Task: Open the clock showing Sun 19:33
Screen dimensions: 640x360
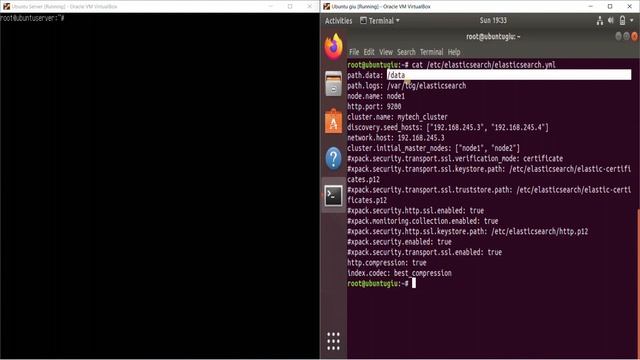Action: point(493,20)
